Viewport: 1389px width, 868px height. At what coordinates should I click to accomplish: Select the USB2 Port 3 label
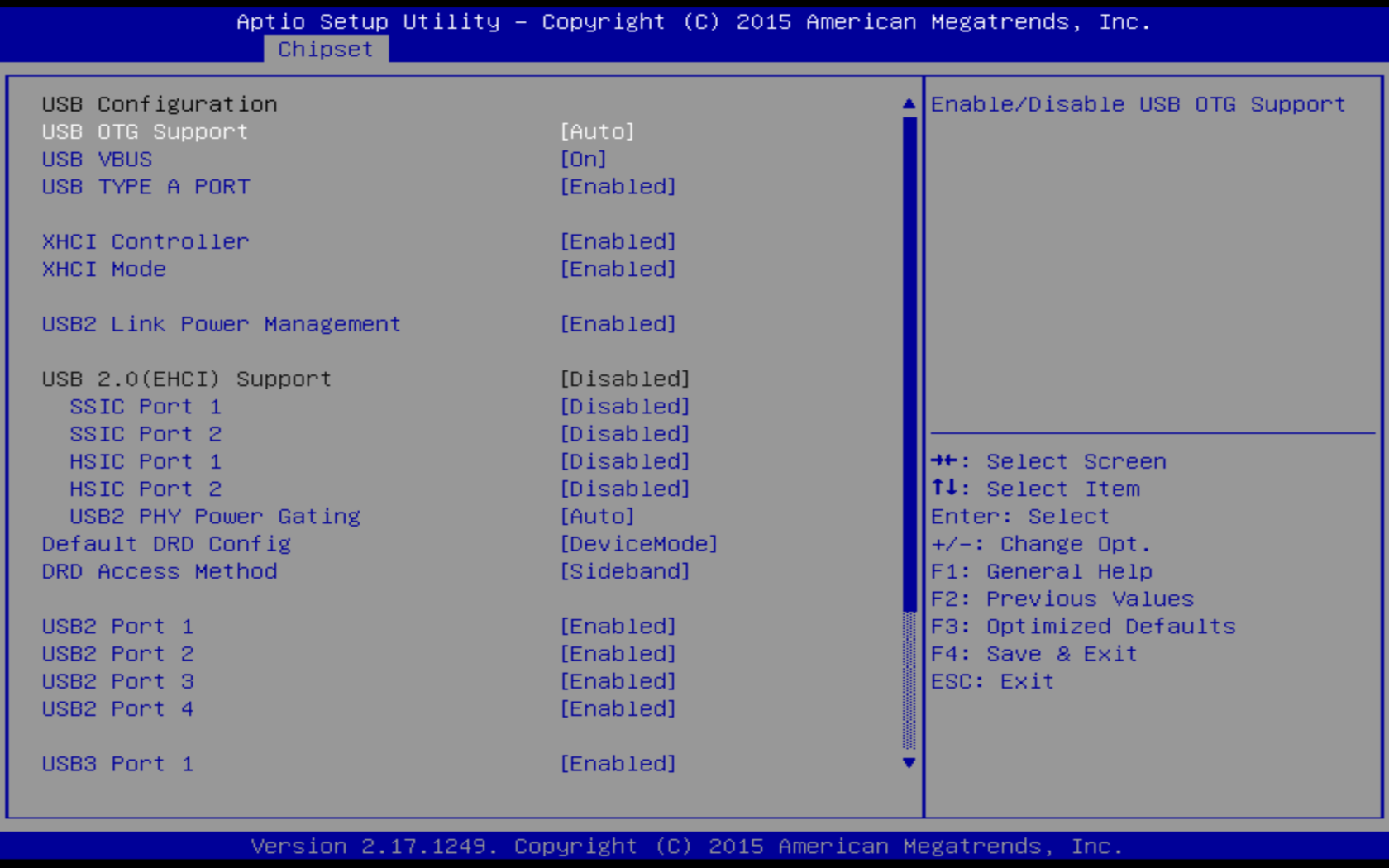click(x=117, y=681)
